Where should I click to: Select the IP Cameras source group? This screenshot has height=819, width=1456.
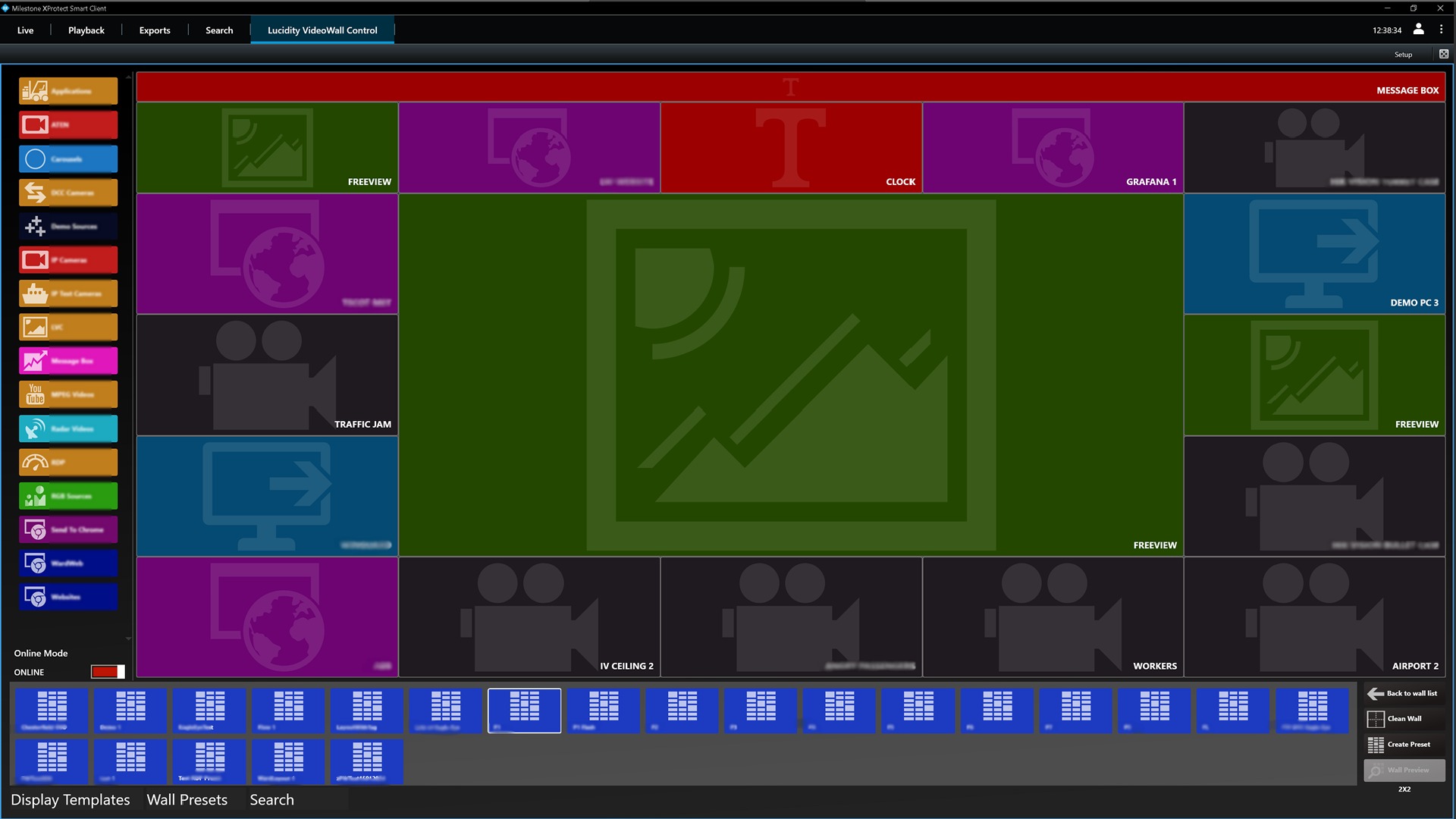68,259
